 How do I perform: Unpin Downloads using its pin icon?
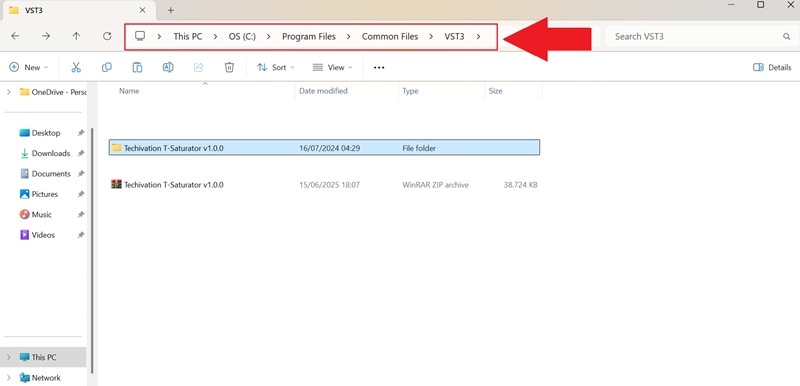click(x=81, y=153)
